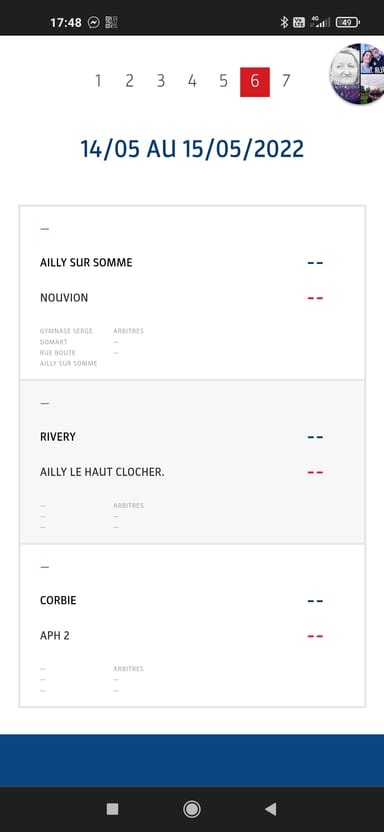Open the CORBIE versus APH 2 match

tap(192, 626)
